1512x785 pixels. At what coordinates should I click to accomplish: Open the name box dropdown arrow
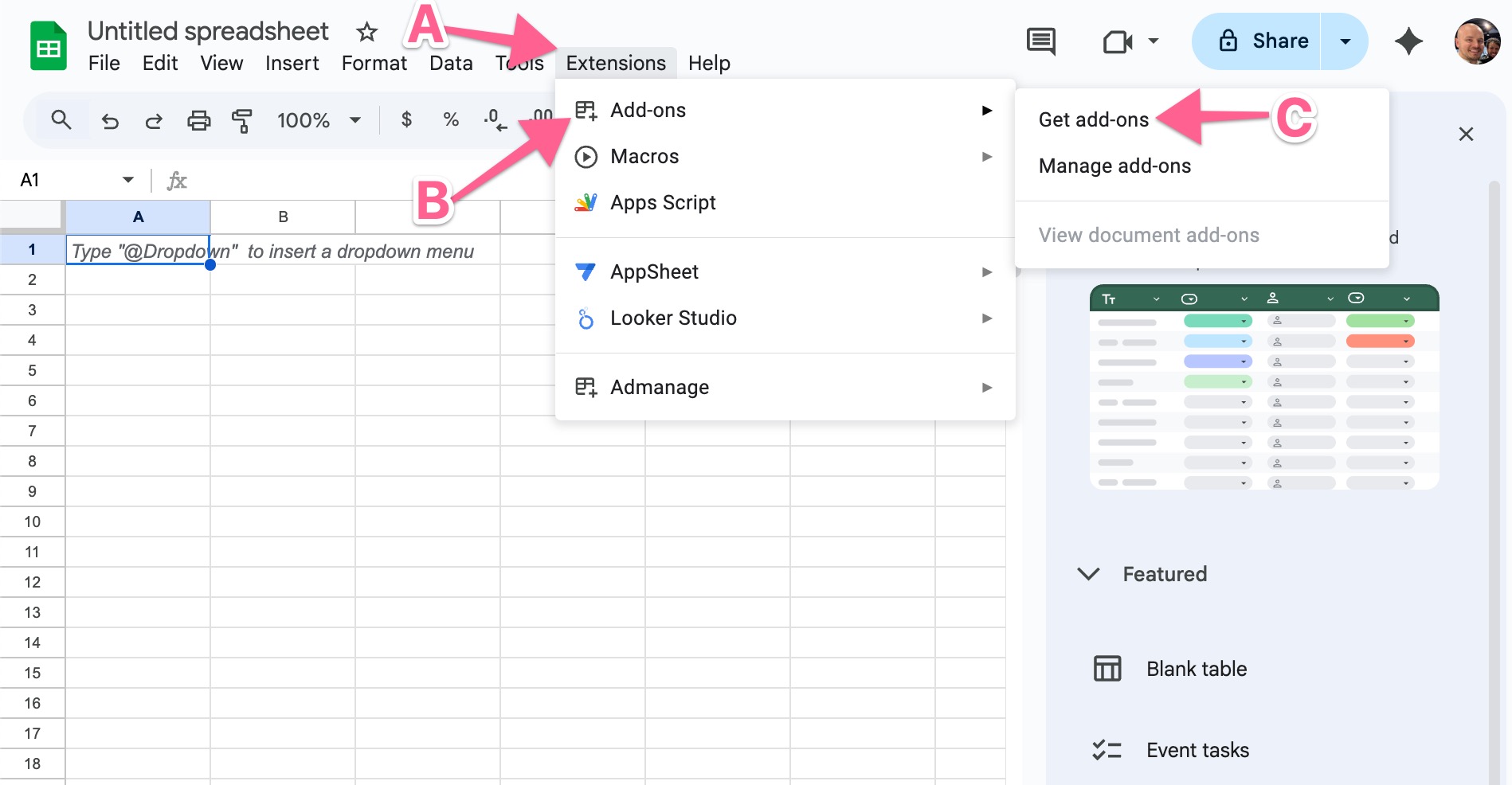coord(128,180)
